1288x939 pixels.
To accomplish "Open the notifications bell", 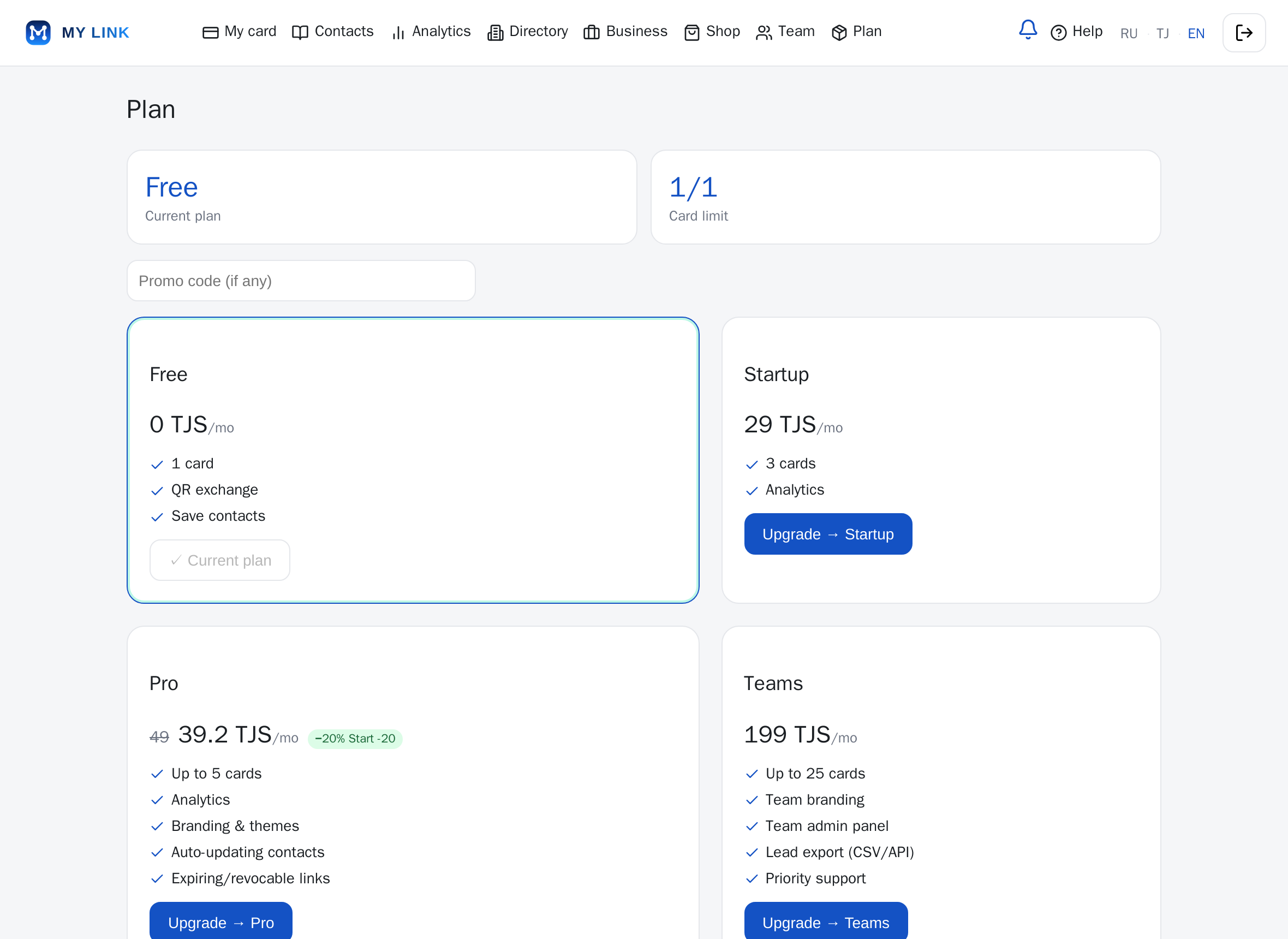I will coord(1028,29).
